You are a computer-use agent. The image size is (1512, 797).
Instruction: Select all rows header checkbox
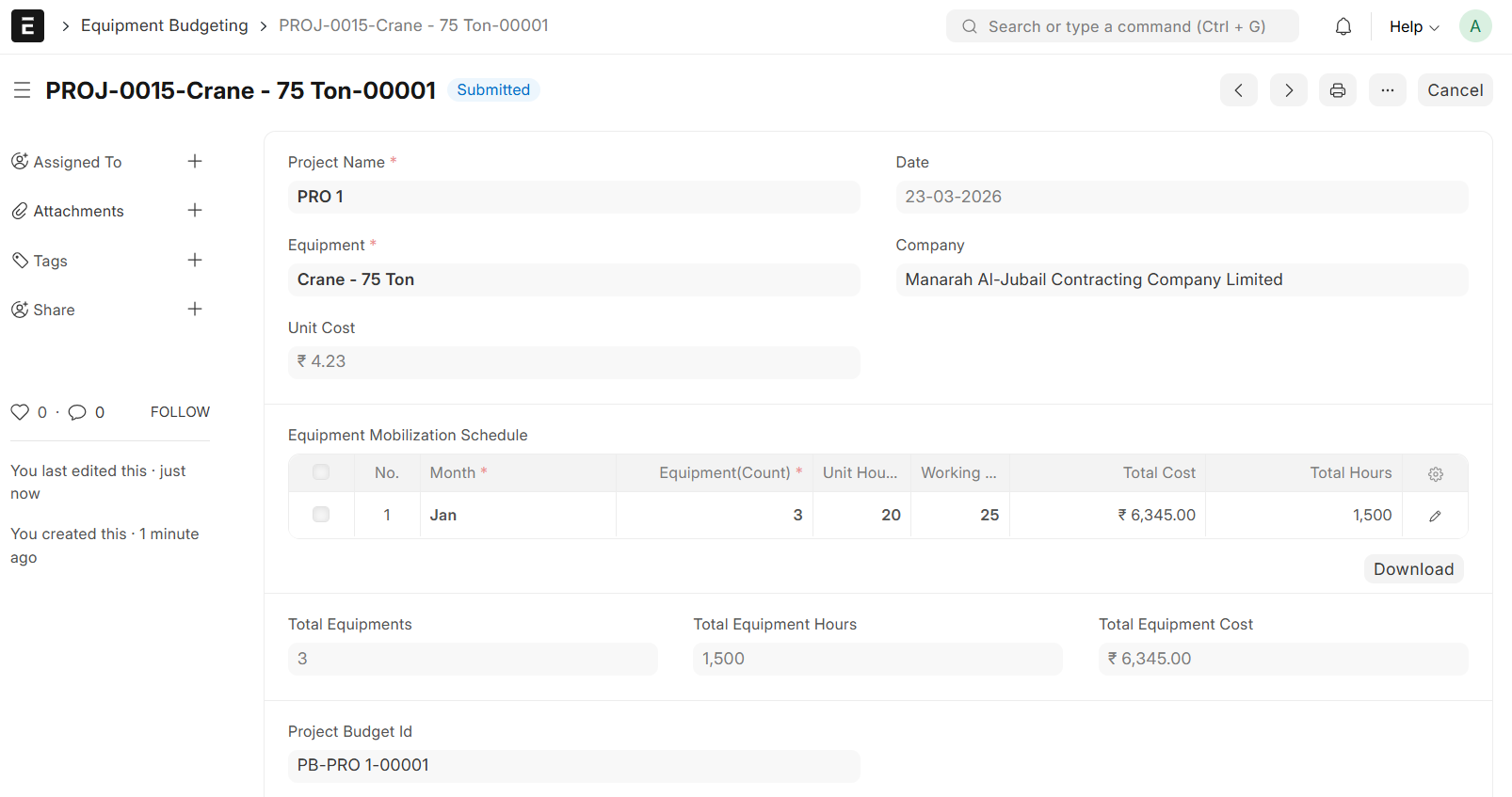(x=321, y=472)
